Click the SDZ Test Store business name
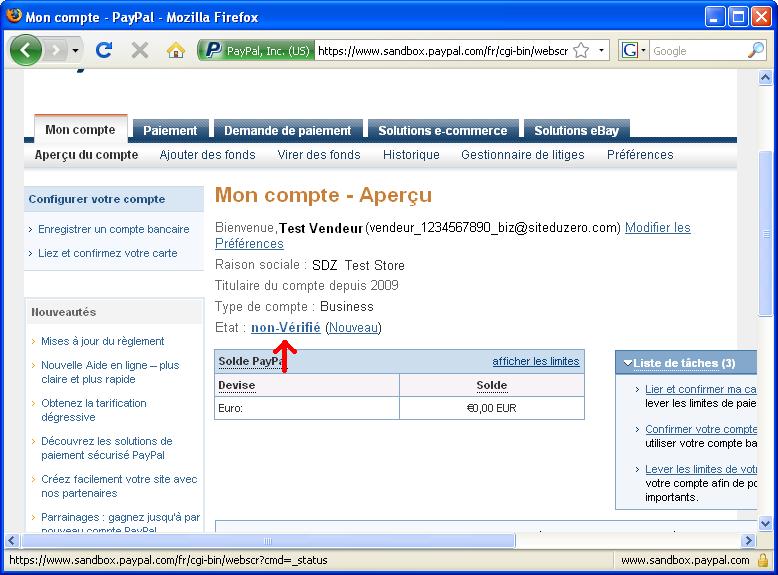778x575 pixels. pos(358,265)
